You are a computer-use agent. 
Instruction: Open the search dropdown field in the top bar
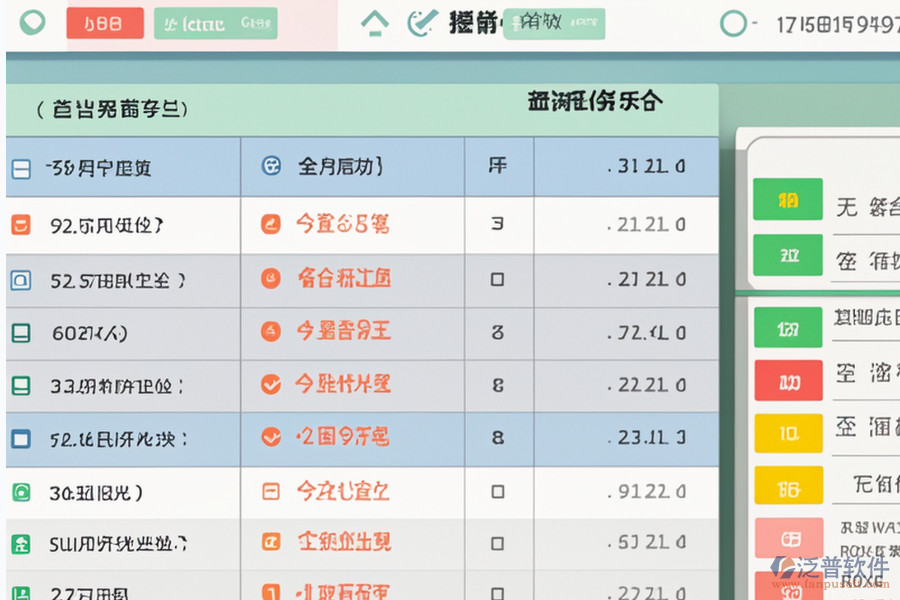[x=553, y=22]
